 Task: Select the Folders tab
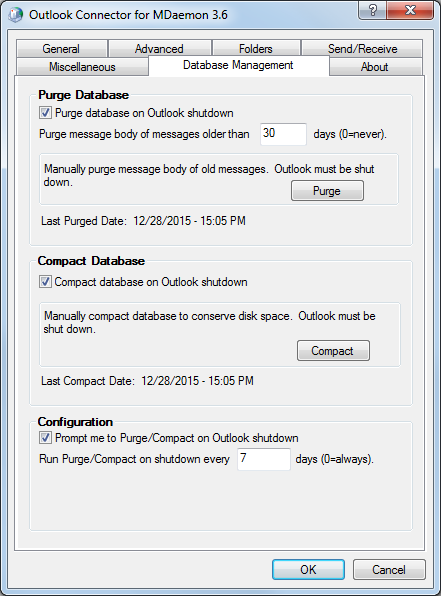(x=256, y=49)
